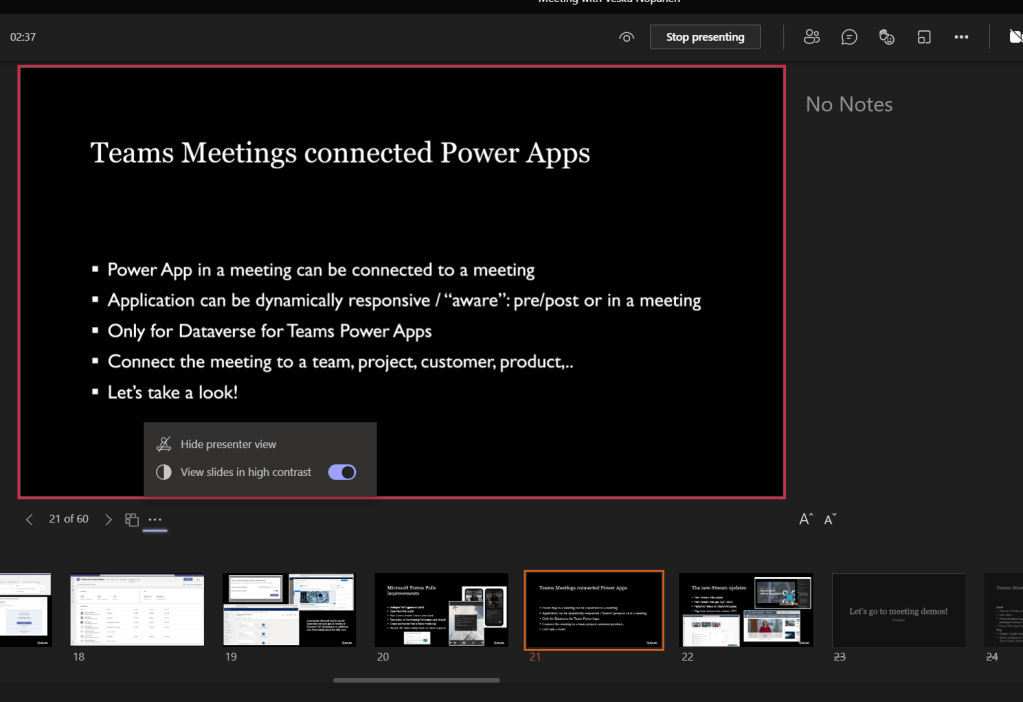Show the meeting participants panel
This screenshot has height=702, width=1023.
click(x=812, y=37)
